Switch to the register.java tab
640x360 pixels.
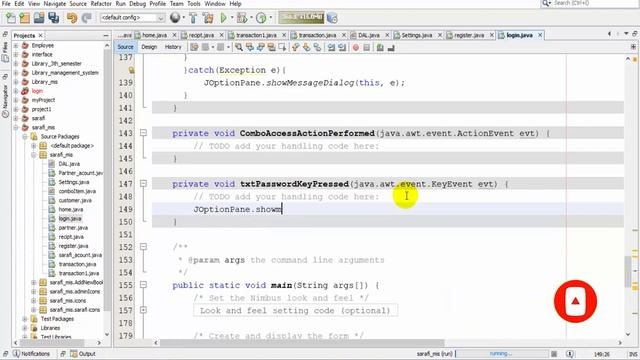point(469,35)
